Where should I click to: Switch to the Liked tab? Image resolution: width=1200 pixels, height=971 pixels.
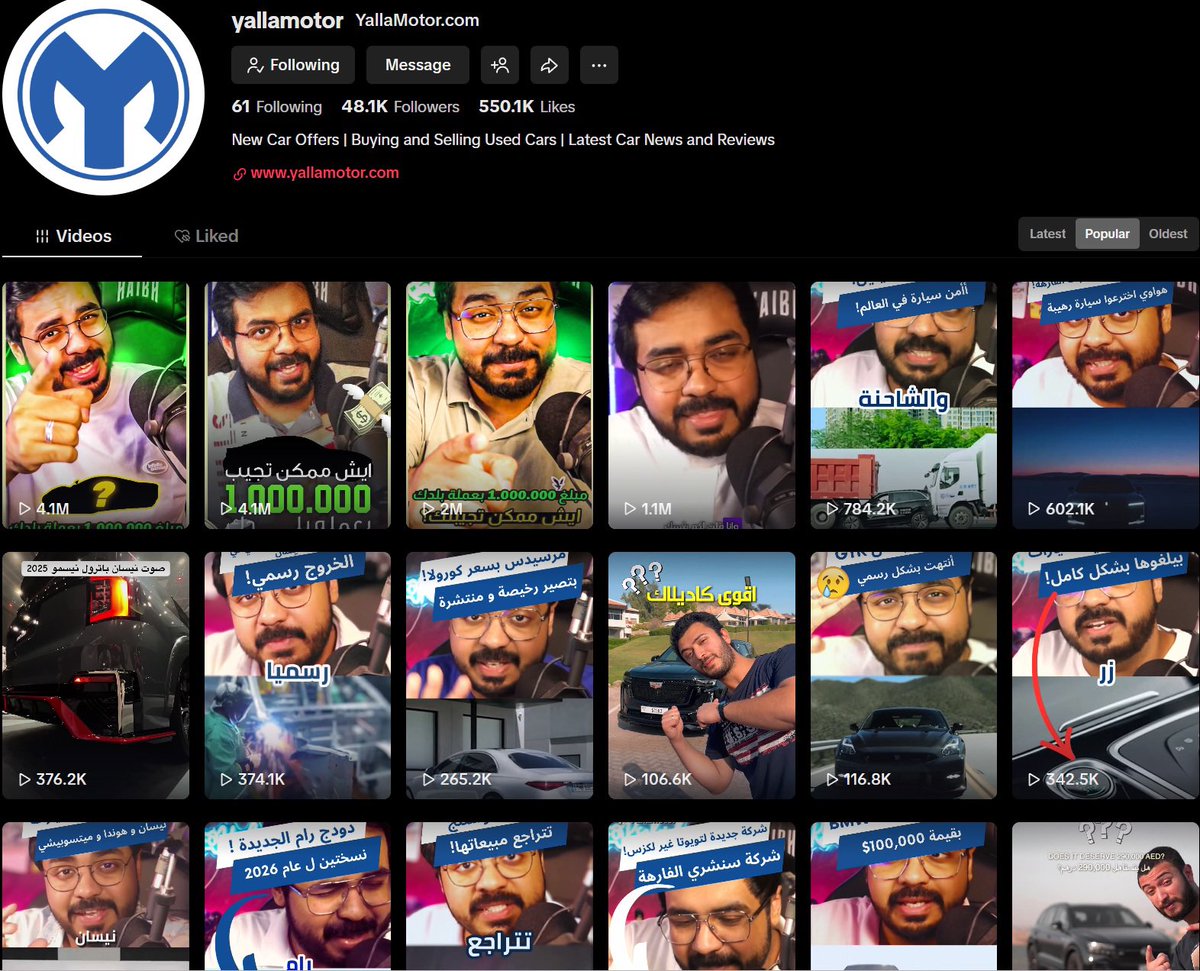pyautogui.click(x=206, y=236)
